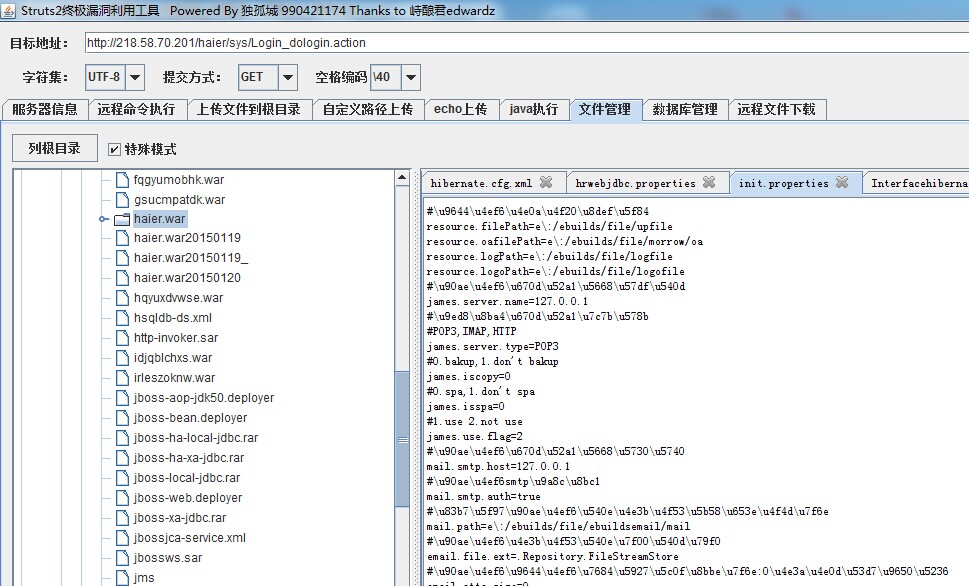This screenshot has height=586, width=969.
Task: Switch to echo上传 tab
Action: (x=460, y=109)
